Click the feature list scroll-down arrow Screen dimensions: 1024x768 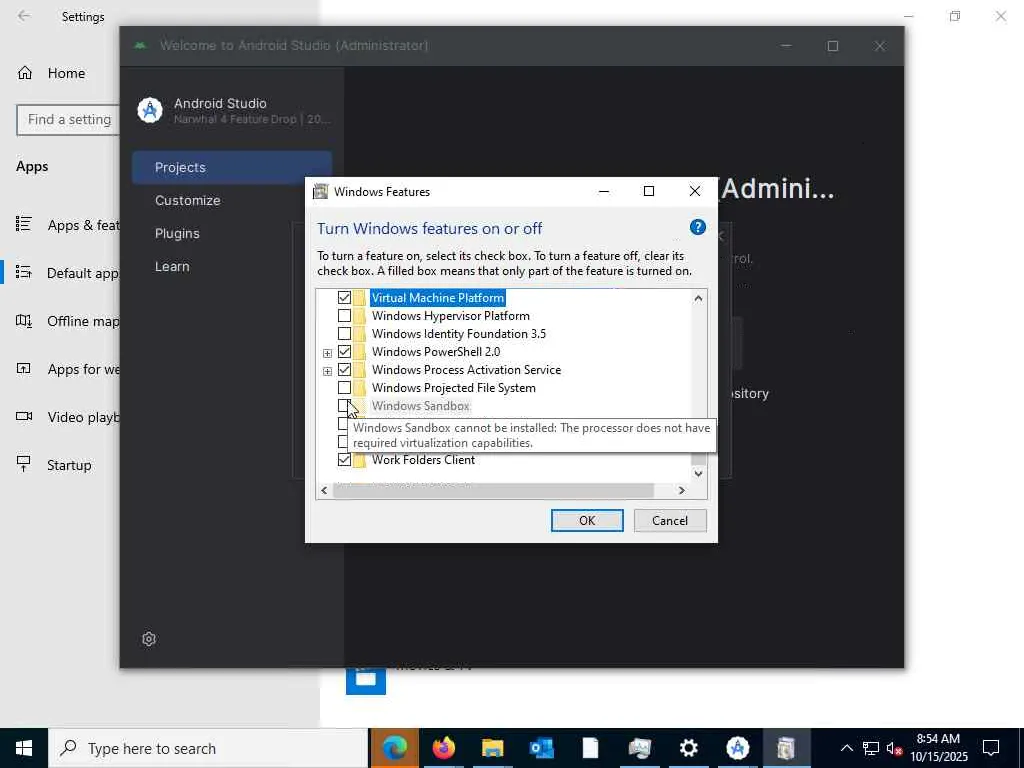click(x=698, y=473)
